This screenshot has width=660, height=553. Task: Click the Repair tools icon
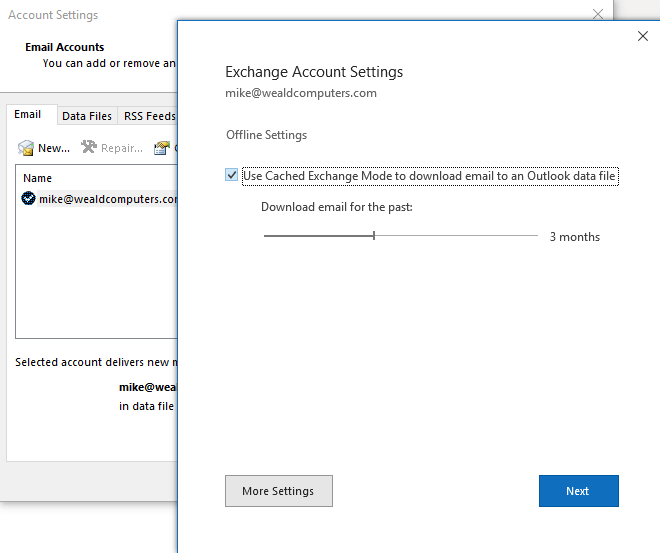89,148
